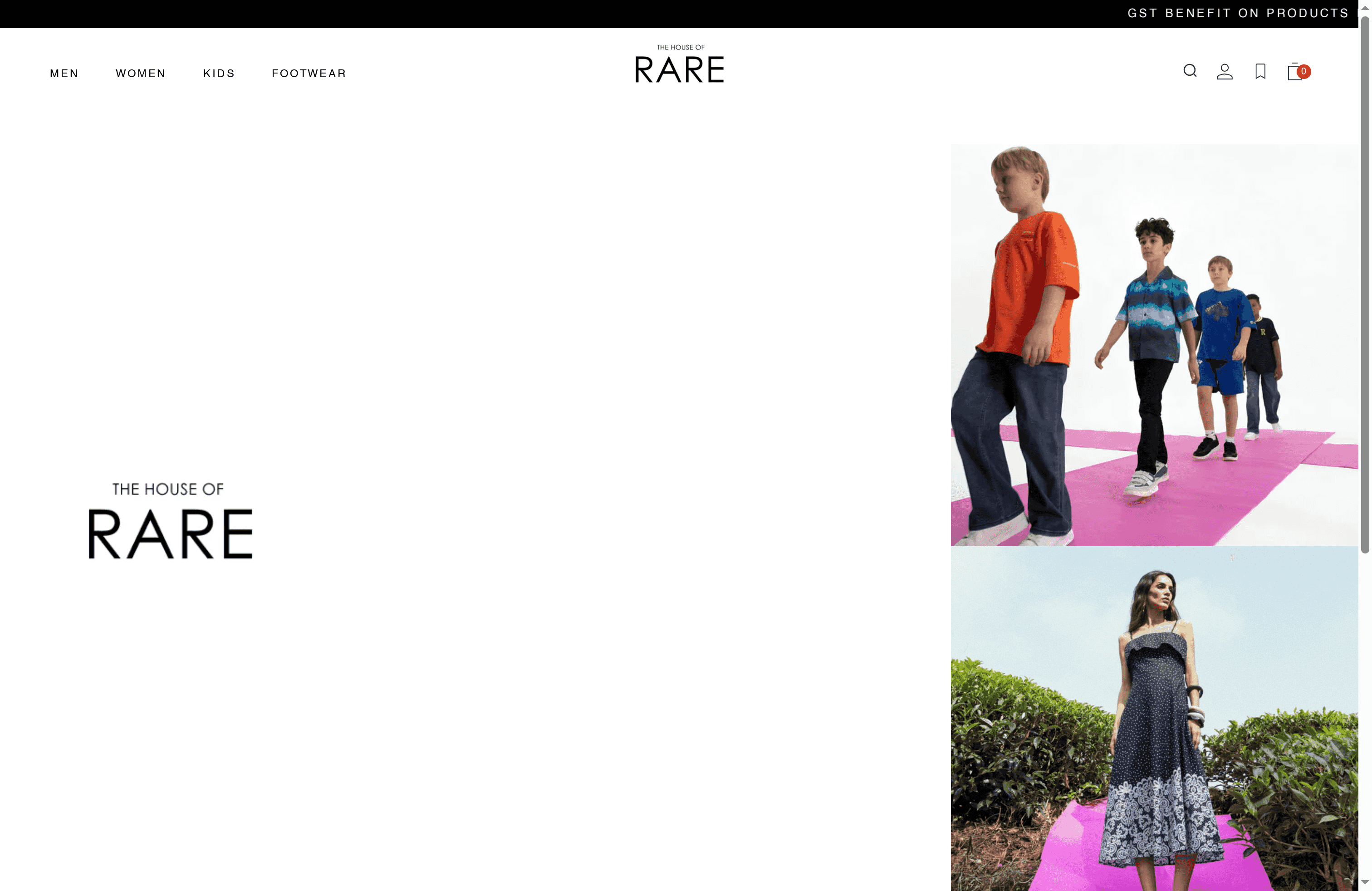Open the user account icon
The width and height of the screenshot is (1372, 891).
pyautogui.click(x=1225, y=72)
